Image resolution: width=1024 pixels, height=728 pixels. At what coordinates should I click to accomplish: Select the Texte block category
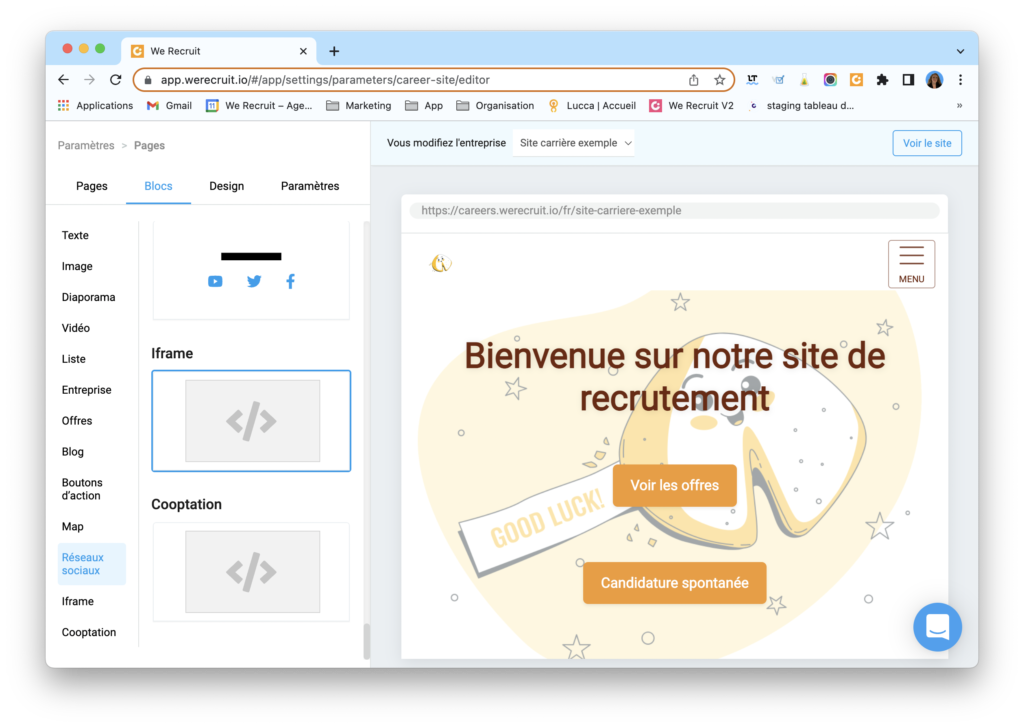75,235
